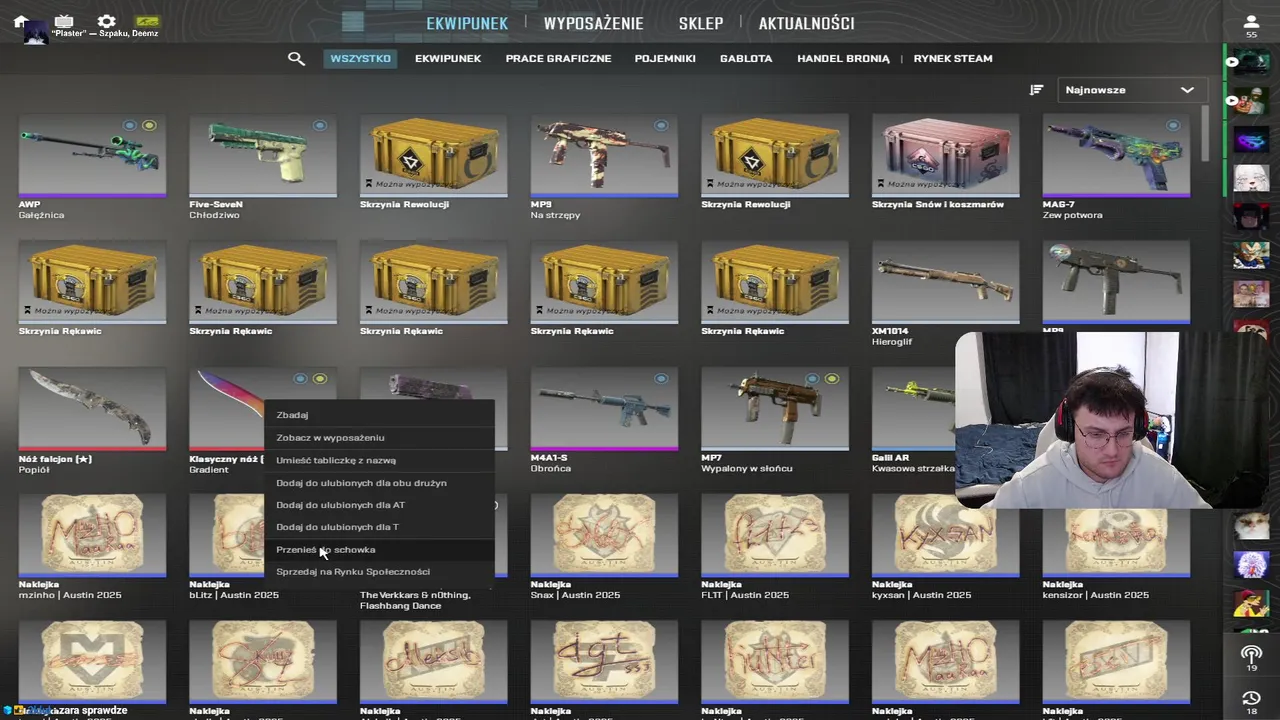
Task: Open the inventory search magnifier
Action: (x=296, y=59)
